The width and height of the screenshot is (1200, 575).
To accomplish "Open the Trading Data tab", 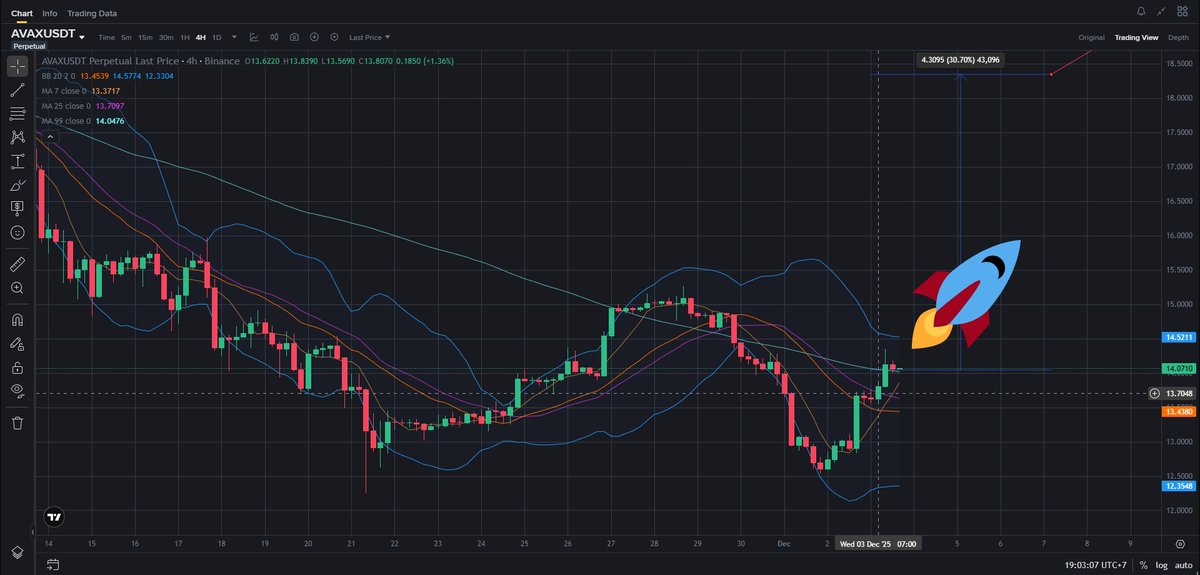I will [x=92, y=13].
